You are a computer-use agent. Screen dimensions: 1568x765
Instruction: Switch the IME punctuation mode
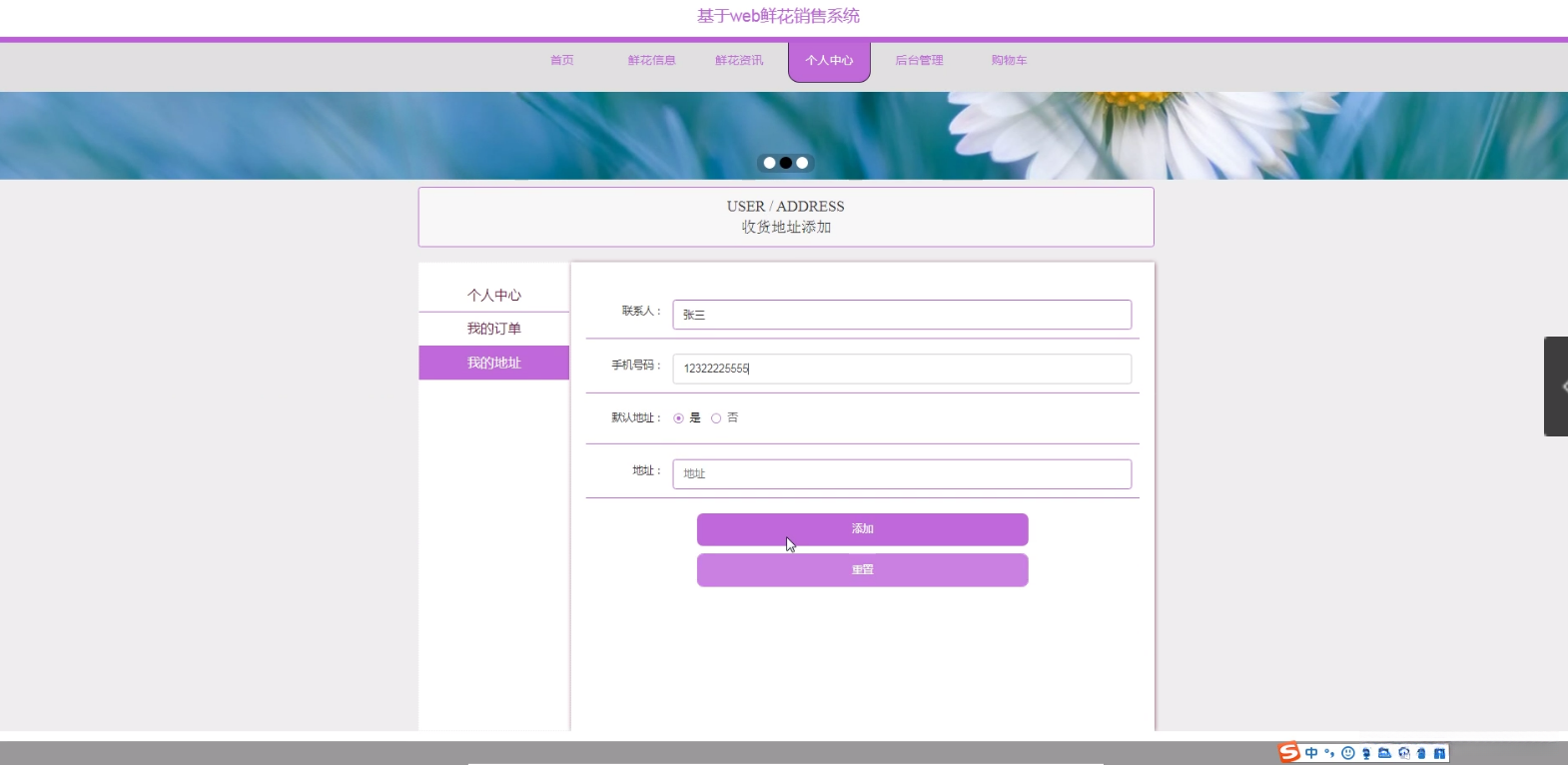click(x=1329, y=753)
